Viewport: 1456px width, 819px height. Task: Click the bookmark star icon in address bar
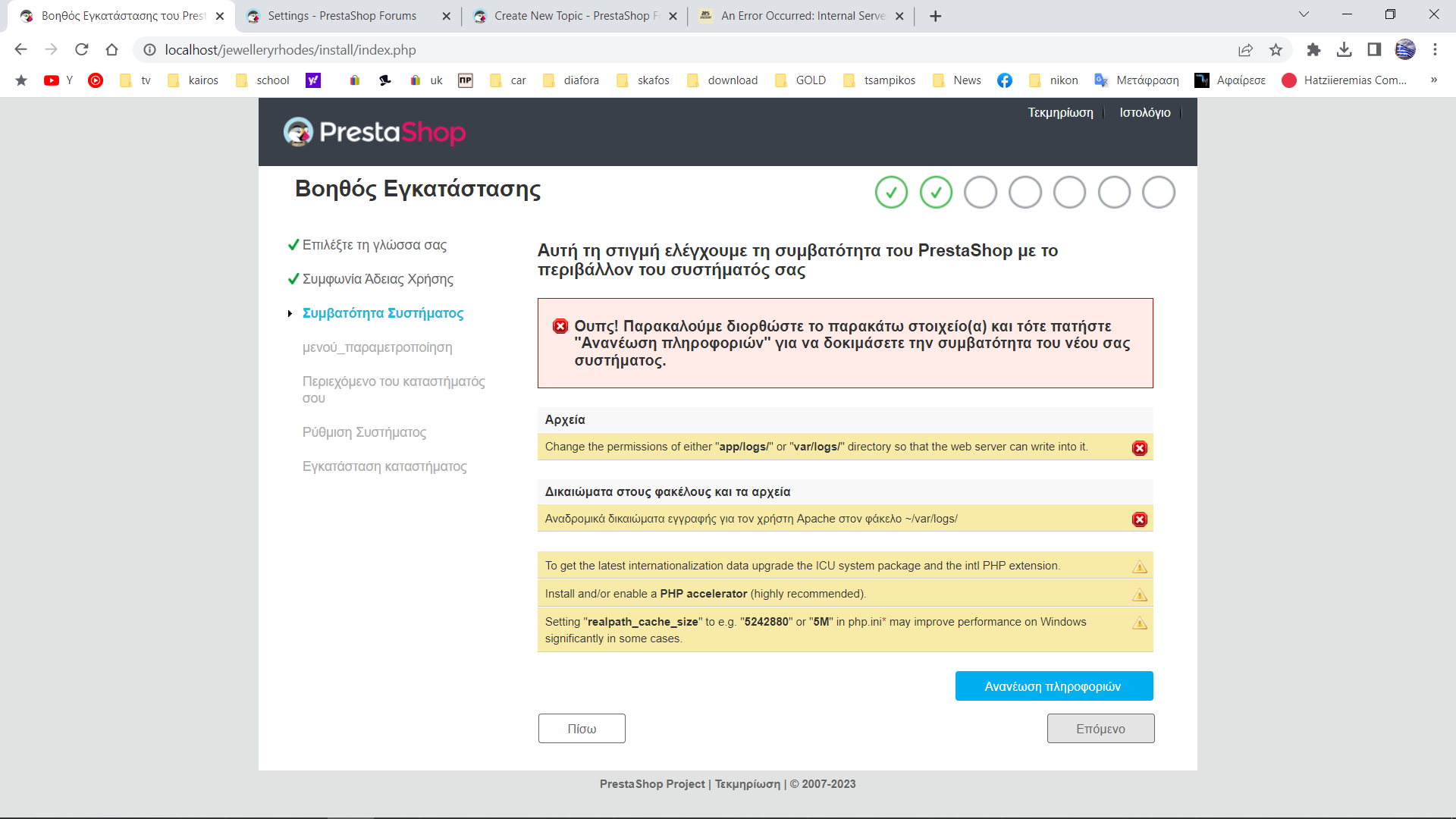pyautogui.click(x=1276, y=50)
